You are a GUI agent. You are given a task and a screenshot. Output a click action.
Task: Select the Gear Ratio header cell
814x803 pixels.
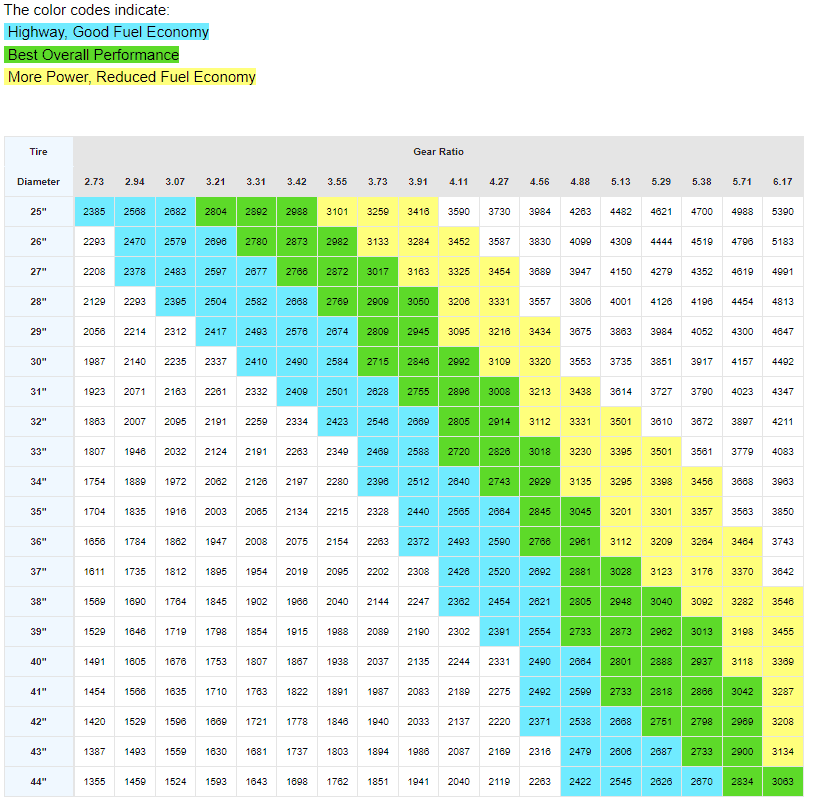[438, 152]
